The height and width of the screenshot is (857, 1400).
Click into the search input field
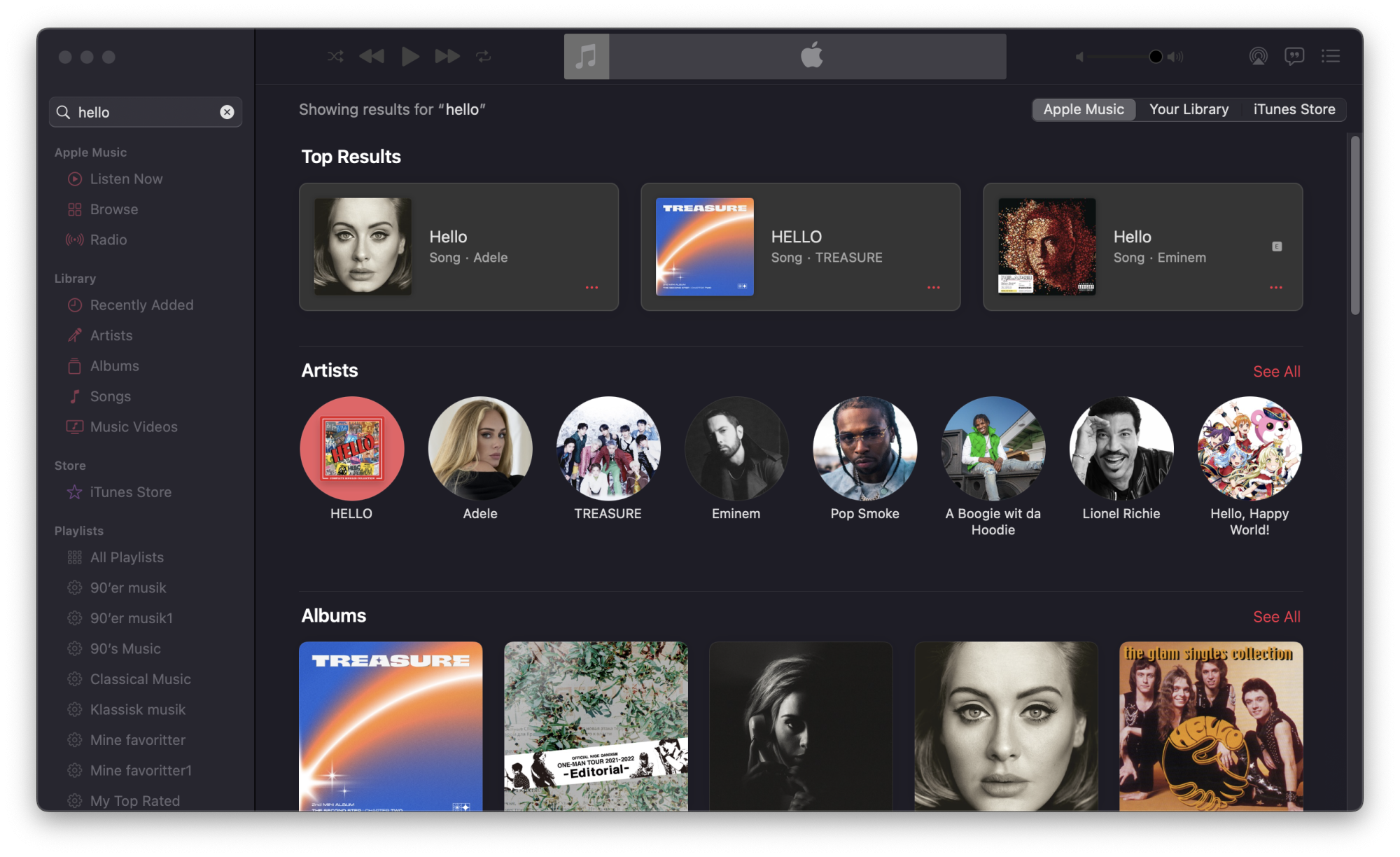pyautogui.click(x=146, y=112)
